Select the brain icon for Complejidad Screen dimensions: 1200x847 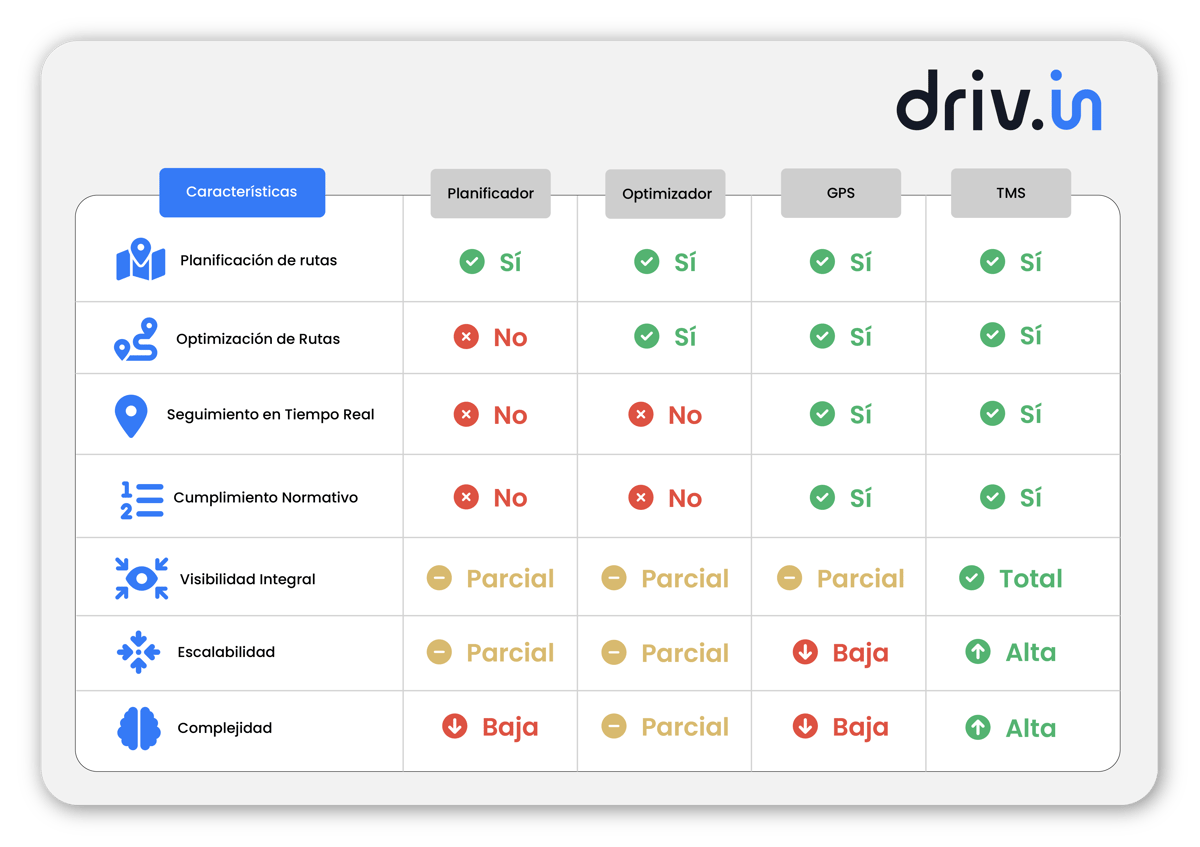coord(142,728)
